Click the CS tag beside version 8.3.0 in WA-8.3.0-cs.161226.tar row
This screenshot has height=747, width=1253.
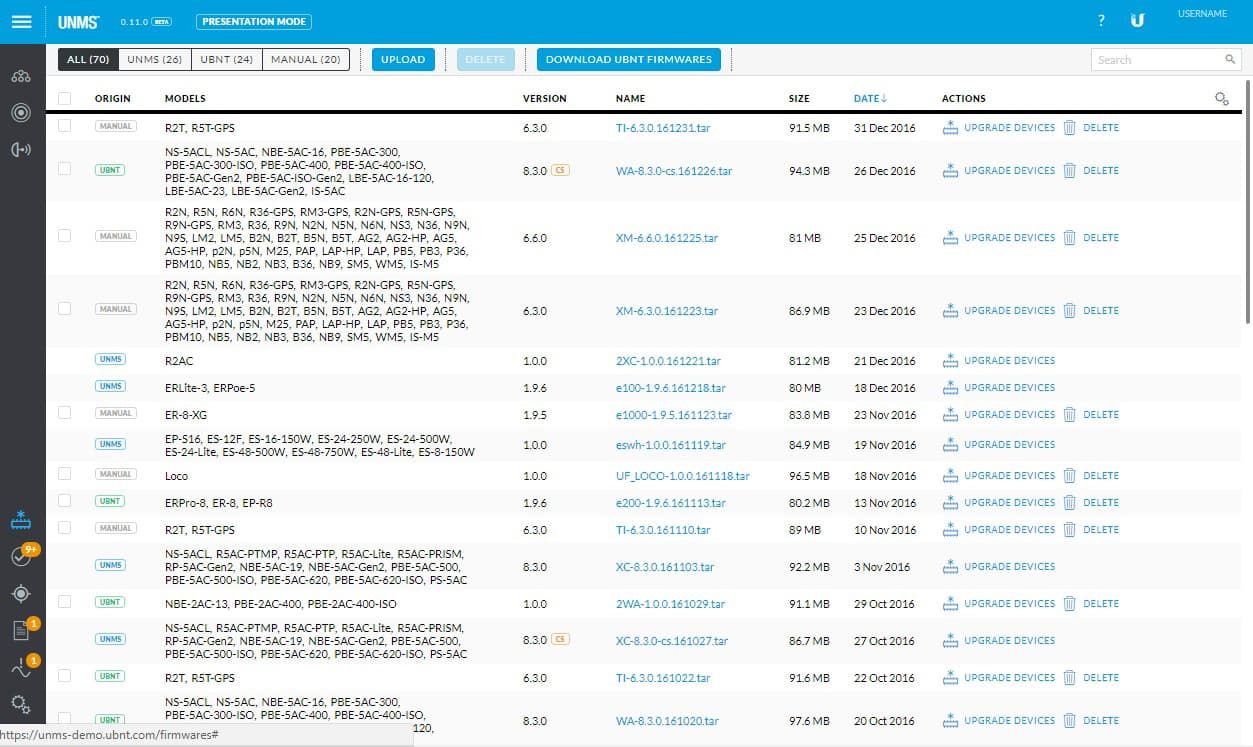(560, 170)
